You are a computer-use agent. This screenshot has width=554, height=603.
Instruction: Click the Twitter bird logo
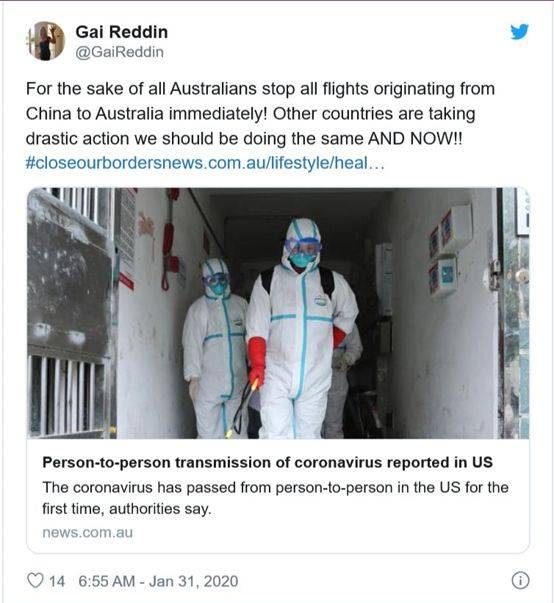(519, 32)
